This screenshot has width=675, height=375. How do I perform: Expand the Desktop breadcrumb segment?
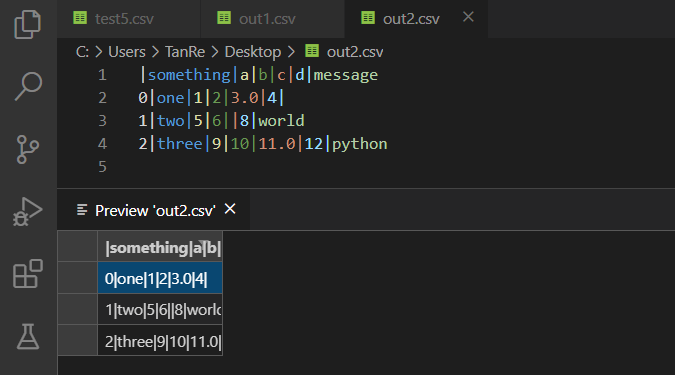coord(253,52)
